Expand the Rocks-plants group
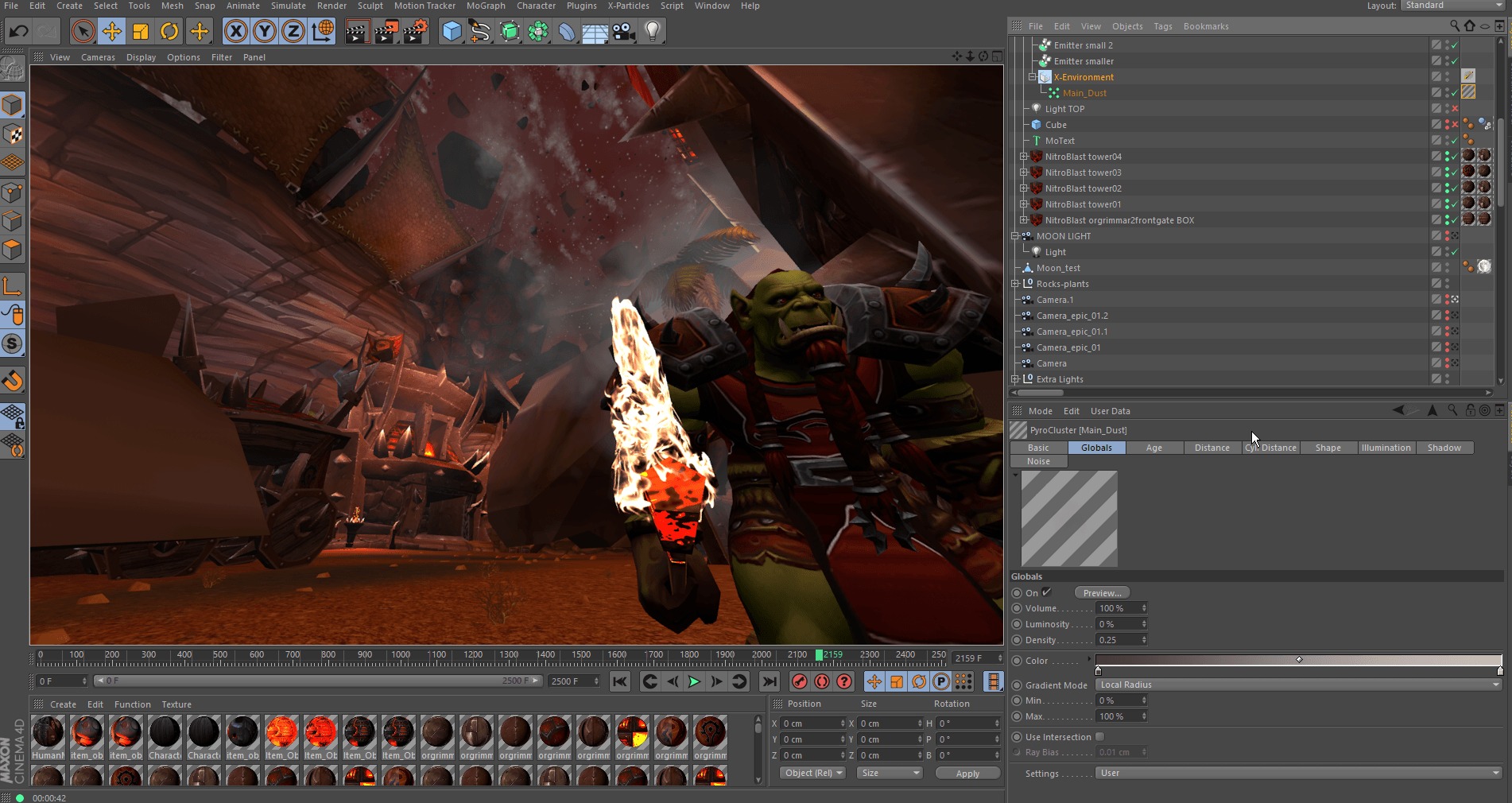This screenshot has height=803, width=1512. (1015, 284)
